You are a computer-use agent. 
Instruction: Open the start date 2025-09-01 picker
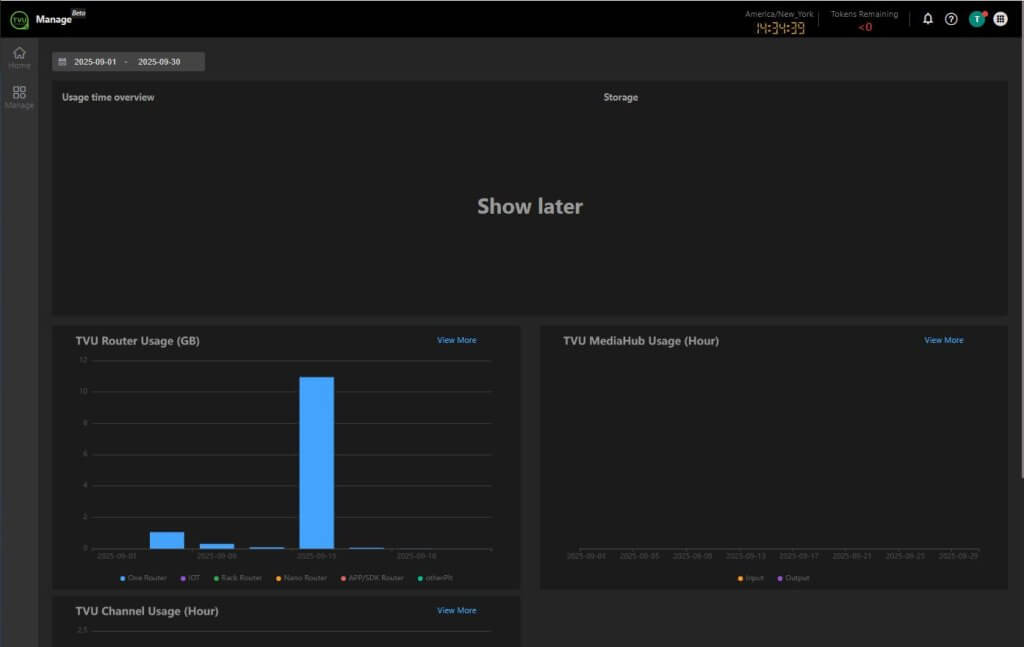95,62
